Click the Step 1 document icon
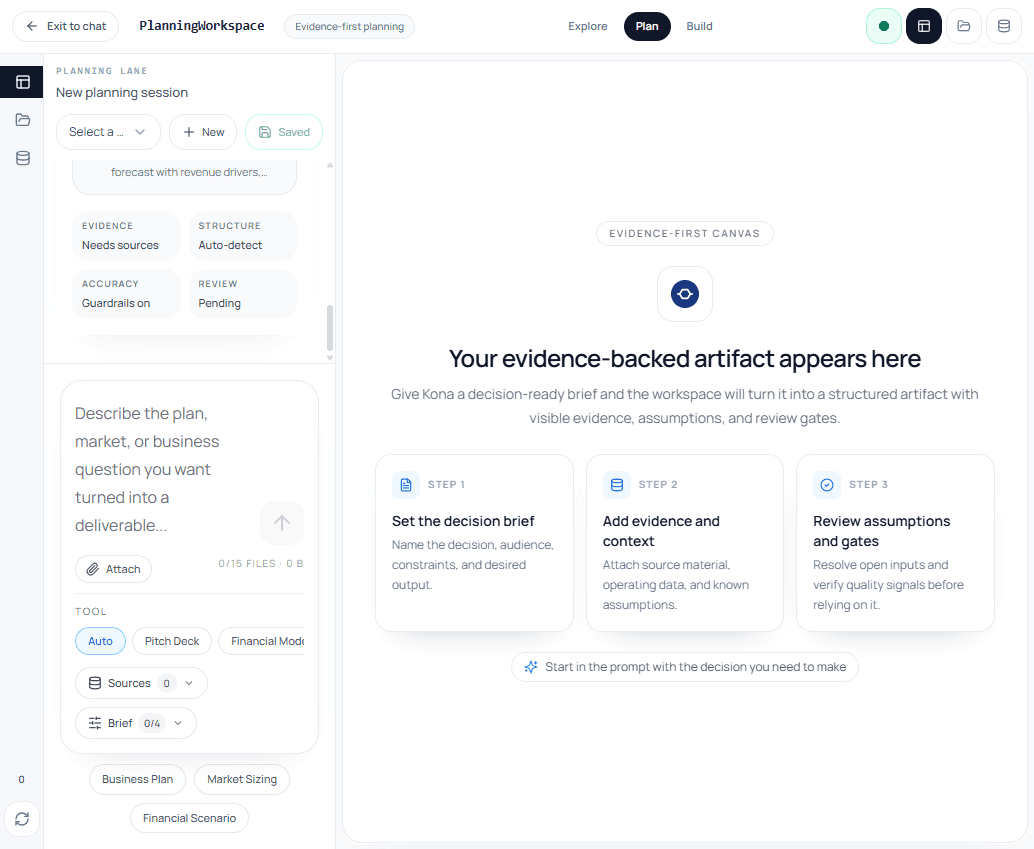The image size is (1034, 849). [406, 485]
